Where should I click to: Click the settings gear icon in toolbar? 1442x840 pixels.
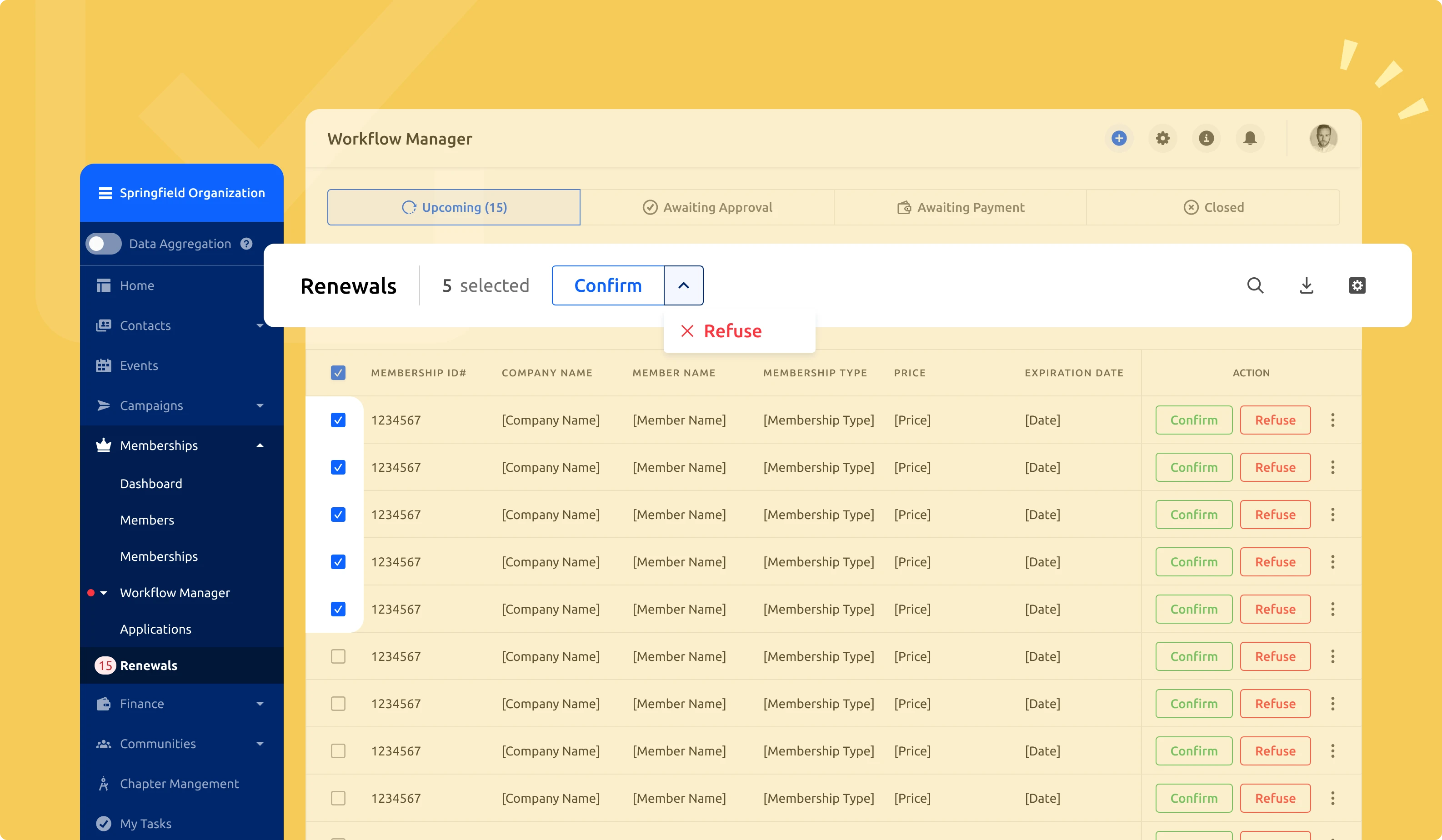tap(1357, 285)
